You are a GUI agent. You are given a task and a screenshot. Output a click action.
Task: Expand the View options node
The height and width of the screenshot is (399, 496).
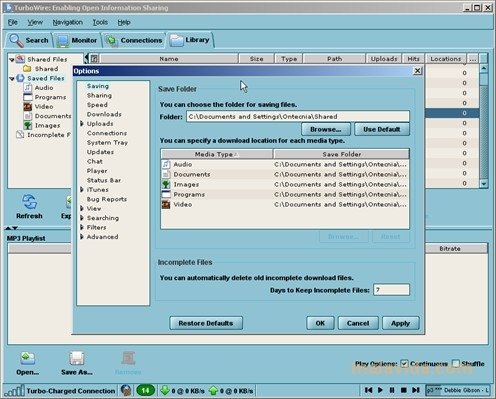[82, 208]
